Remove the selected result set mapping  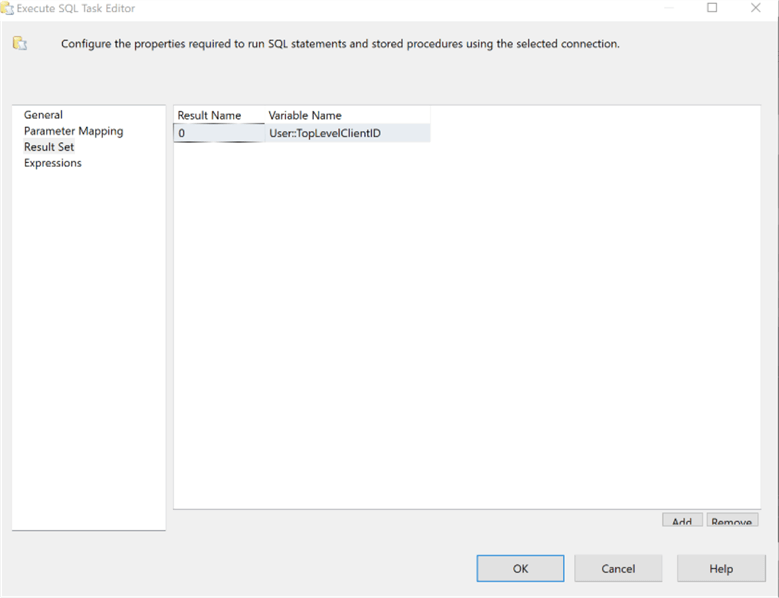click(731, 521)
